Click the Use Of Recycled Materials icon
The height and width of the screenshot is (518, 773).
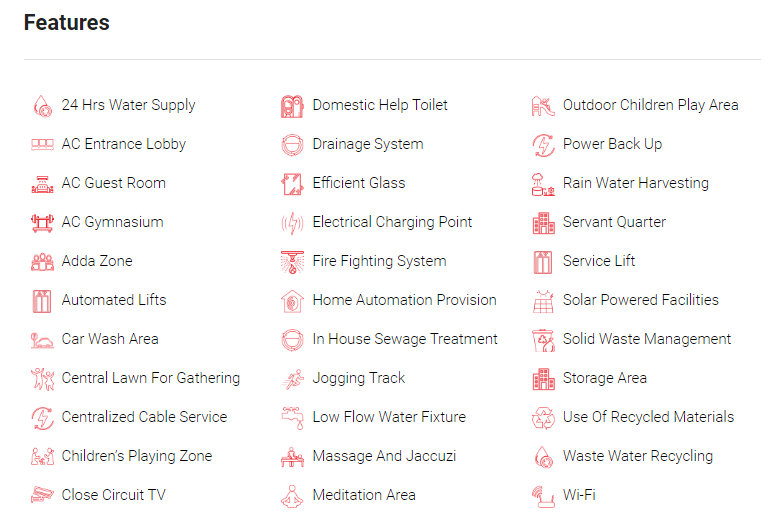543,418
